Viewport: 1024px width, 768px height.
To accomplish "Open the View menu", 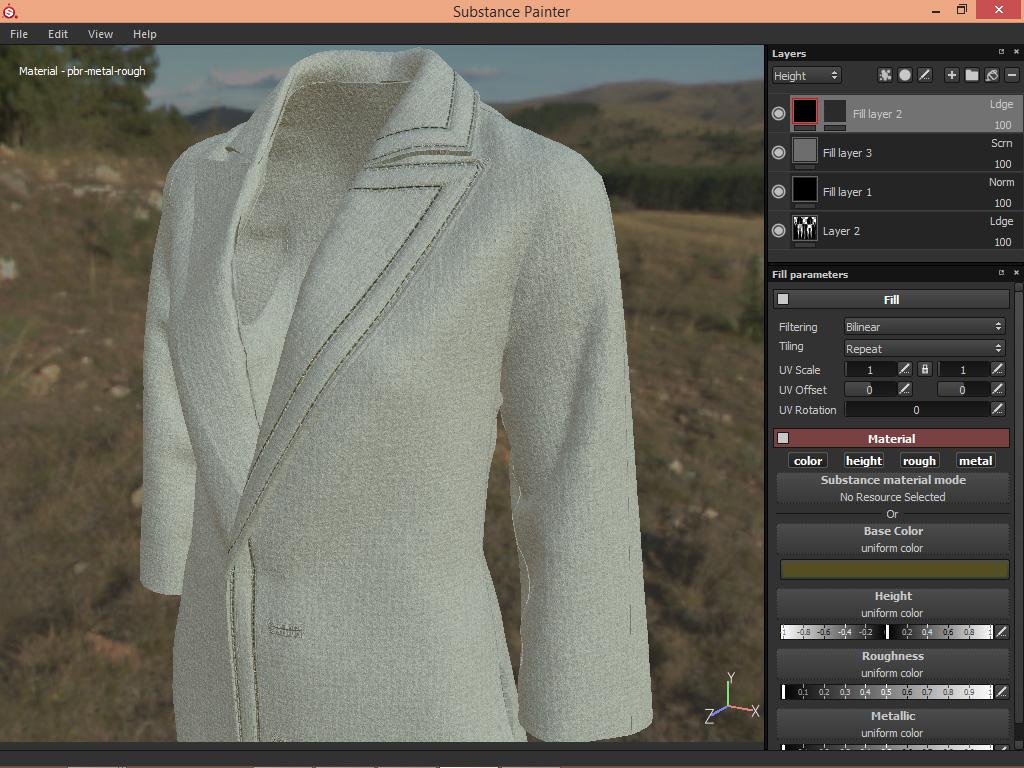I will click(100, 34).
